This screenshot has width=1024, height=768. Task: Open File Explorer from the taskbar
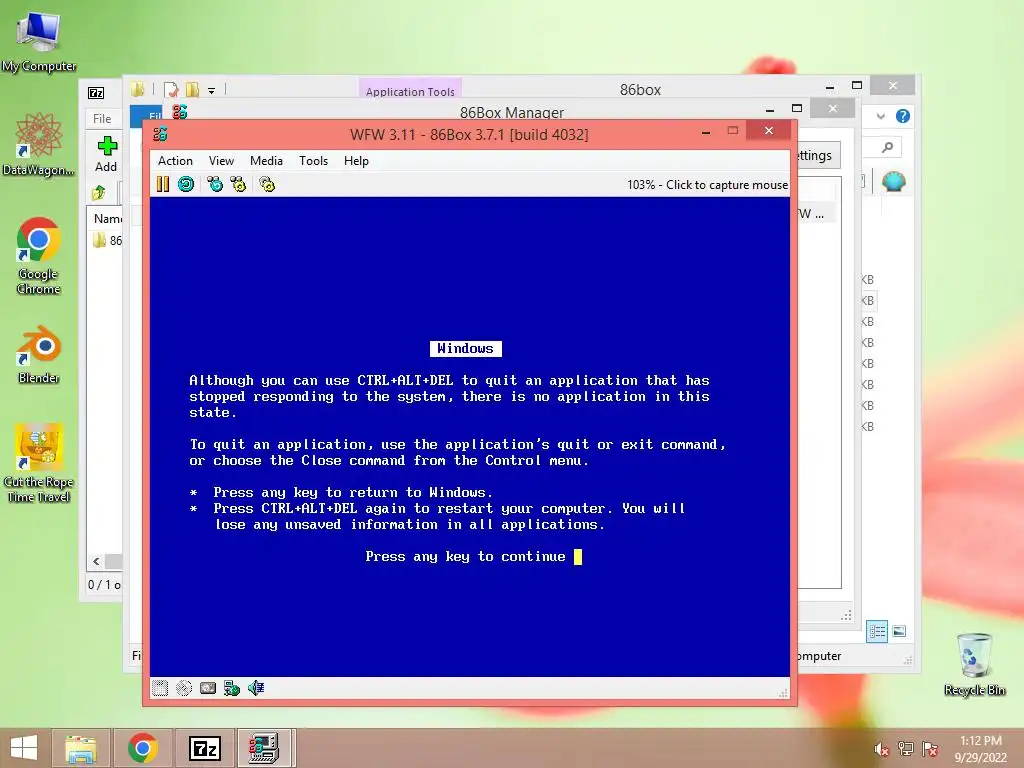[x=80, y=748]
